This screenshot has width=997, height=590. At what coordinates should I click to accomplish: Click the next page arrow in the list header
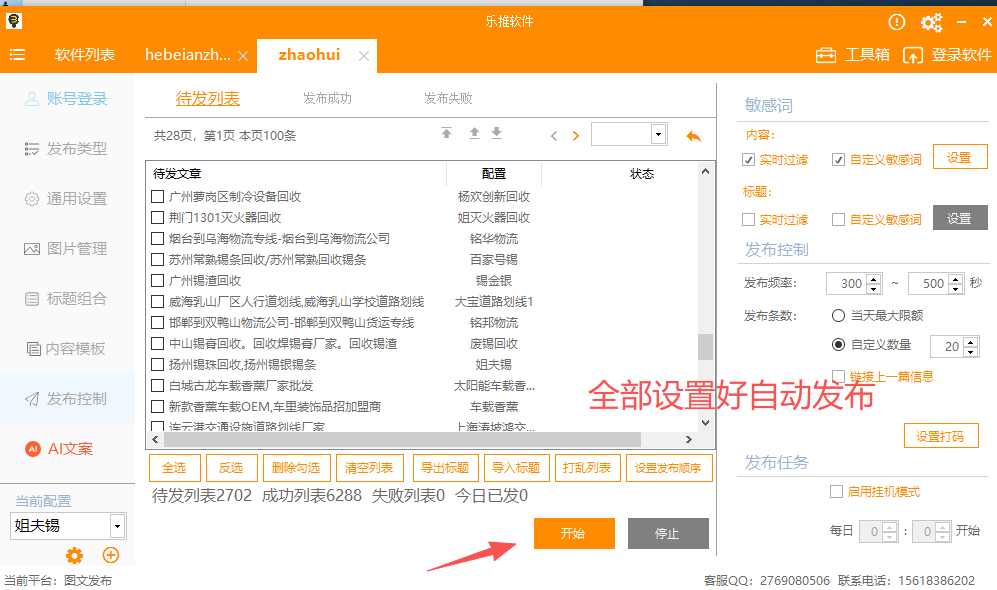tap(574, 133)
